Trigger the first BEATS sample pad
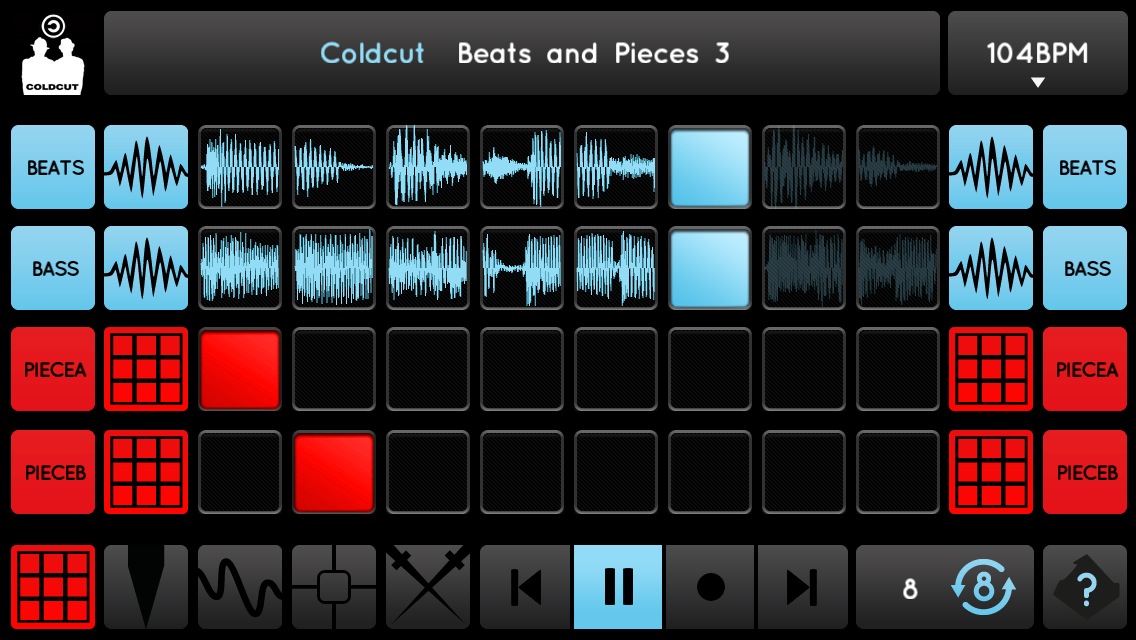The width and height of the screenshot is (1136, 640). pyautogui.click(x=240, y=167)
